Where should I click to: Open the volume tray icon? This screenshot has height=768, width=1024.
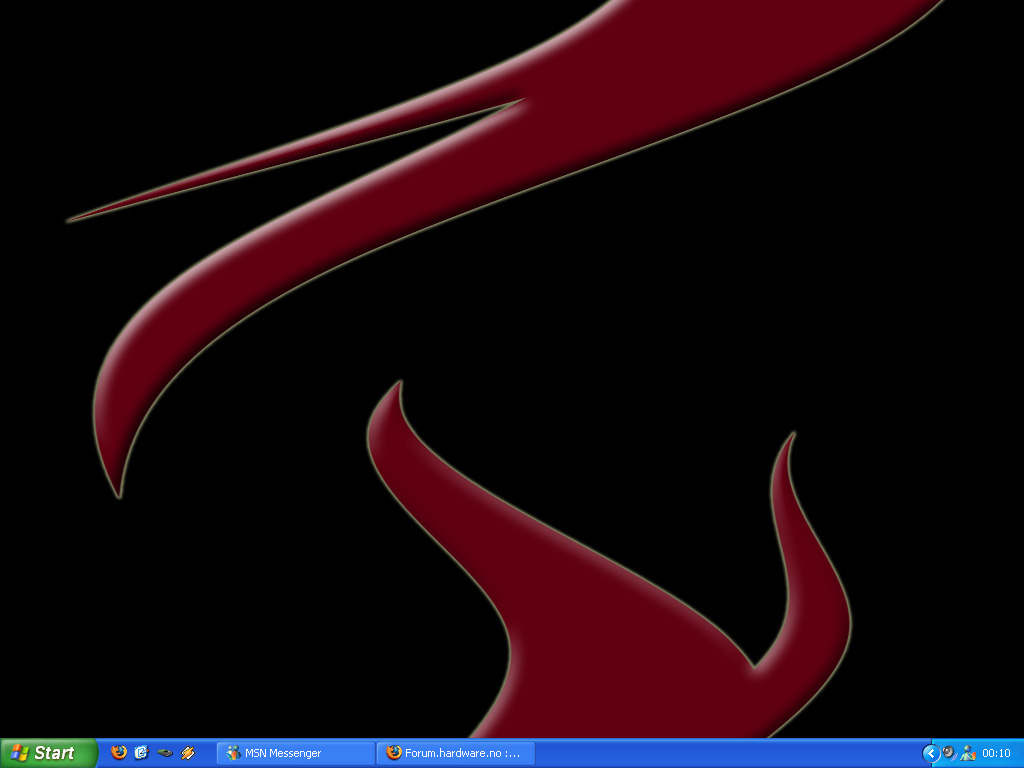click(x=950, y=753)
